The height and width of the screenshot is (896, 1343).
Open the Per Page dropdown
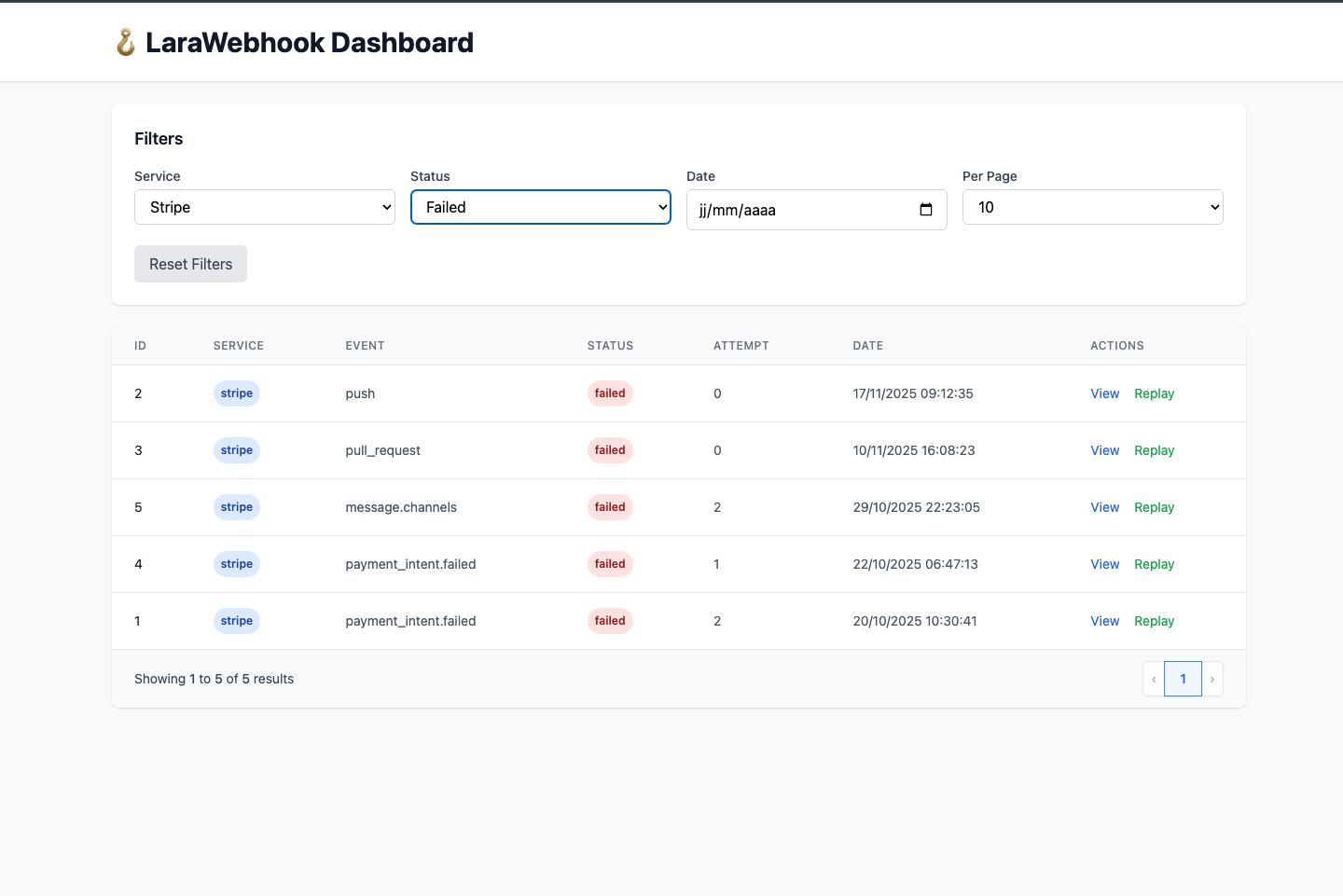click(1092, 207)
